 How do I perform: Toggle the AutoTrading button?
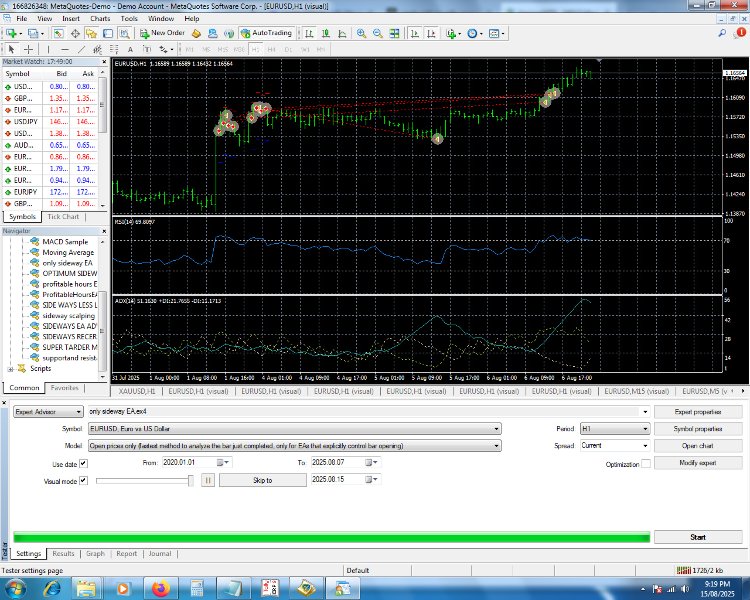click(267, 33)
